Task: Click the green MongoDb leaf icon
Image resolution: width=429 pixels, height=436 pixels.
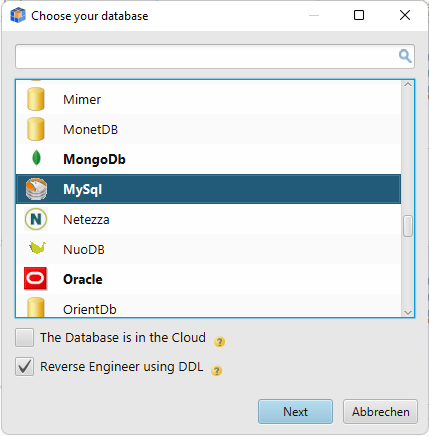Action: (x=36, y=158)
